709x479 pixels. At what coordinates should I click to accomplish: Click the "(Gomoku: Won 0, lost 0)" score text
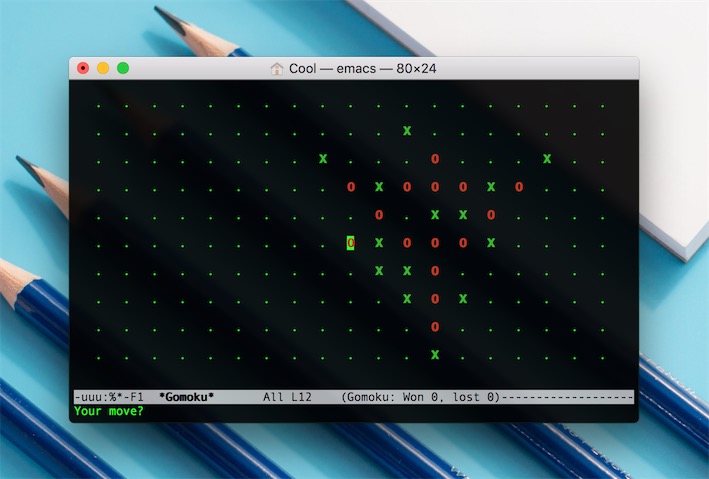pyautogui.click(x=421, y=397)
